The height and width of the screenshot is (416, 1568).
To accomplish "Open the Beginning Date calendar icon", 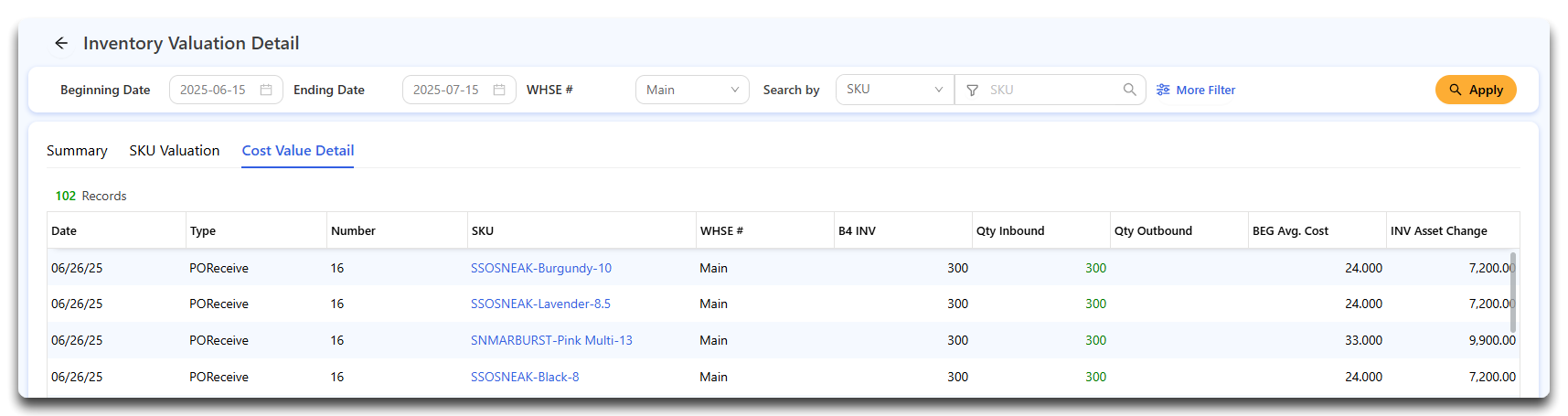I will (x=266, y=90).
